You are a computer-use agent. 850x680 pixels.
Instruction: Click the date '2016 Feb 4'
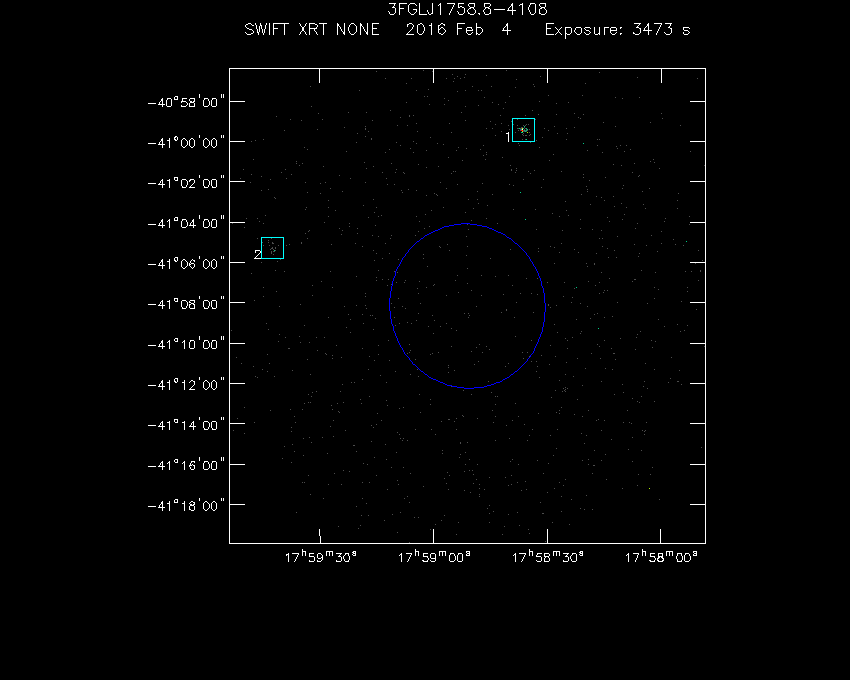[458, 29]
